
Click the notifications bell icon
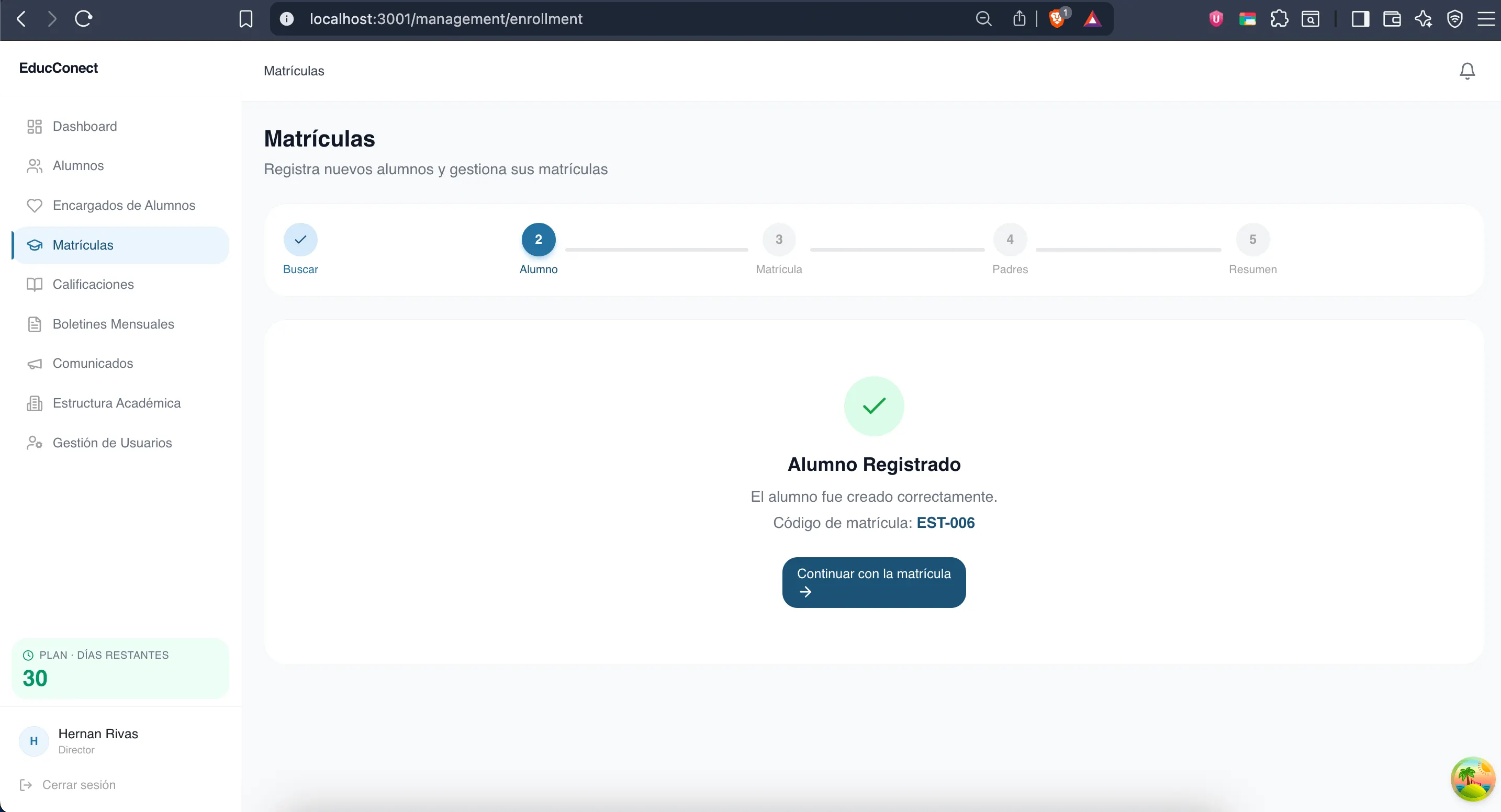click(1466, 71)
